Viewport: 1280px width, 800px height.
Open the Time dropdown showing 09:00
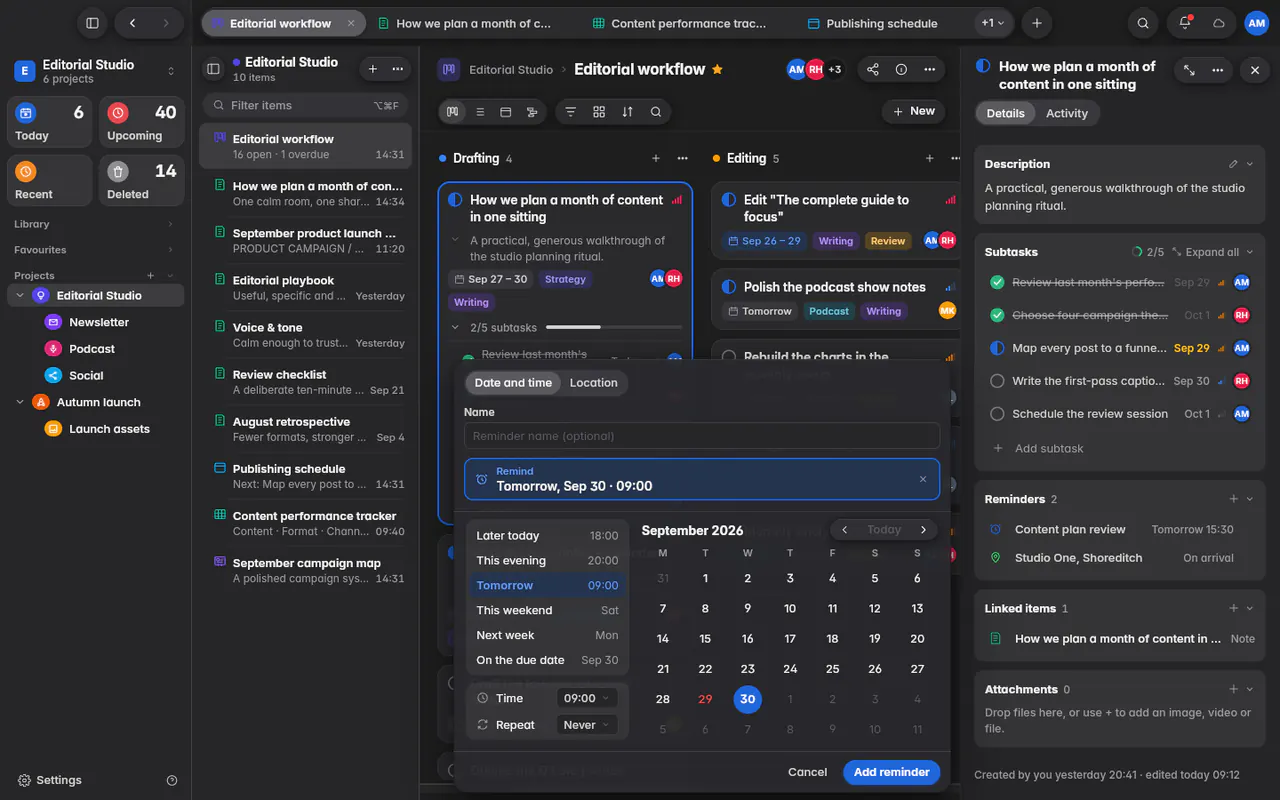586,698
